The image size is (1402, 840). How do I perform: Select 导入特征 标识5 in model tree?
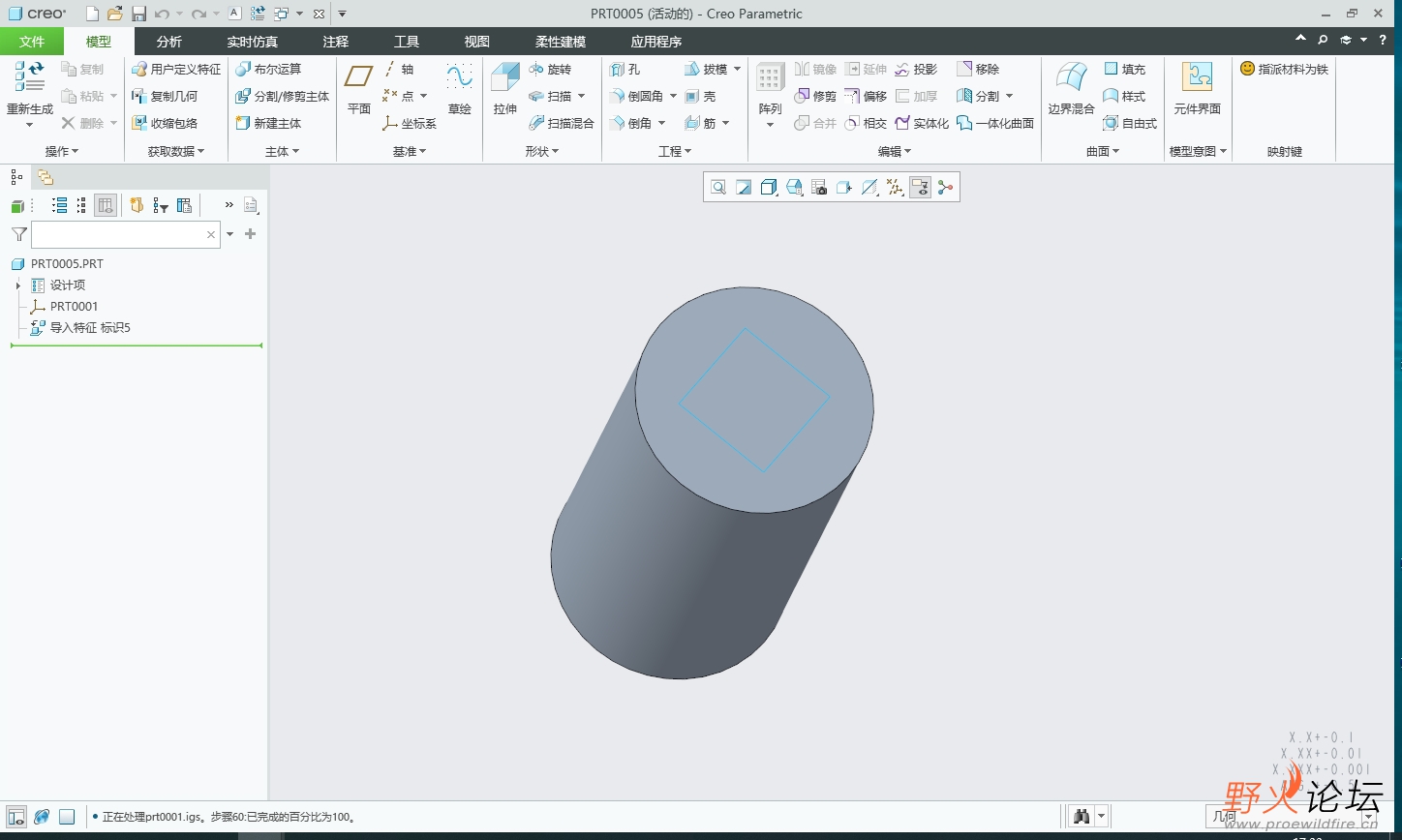pos(81,328)
